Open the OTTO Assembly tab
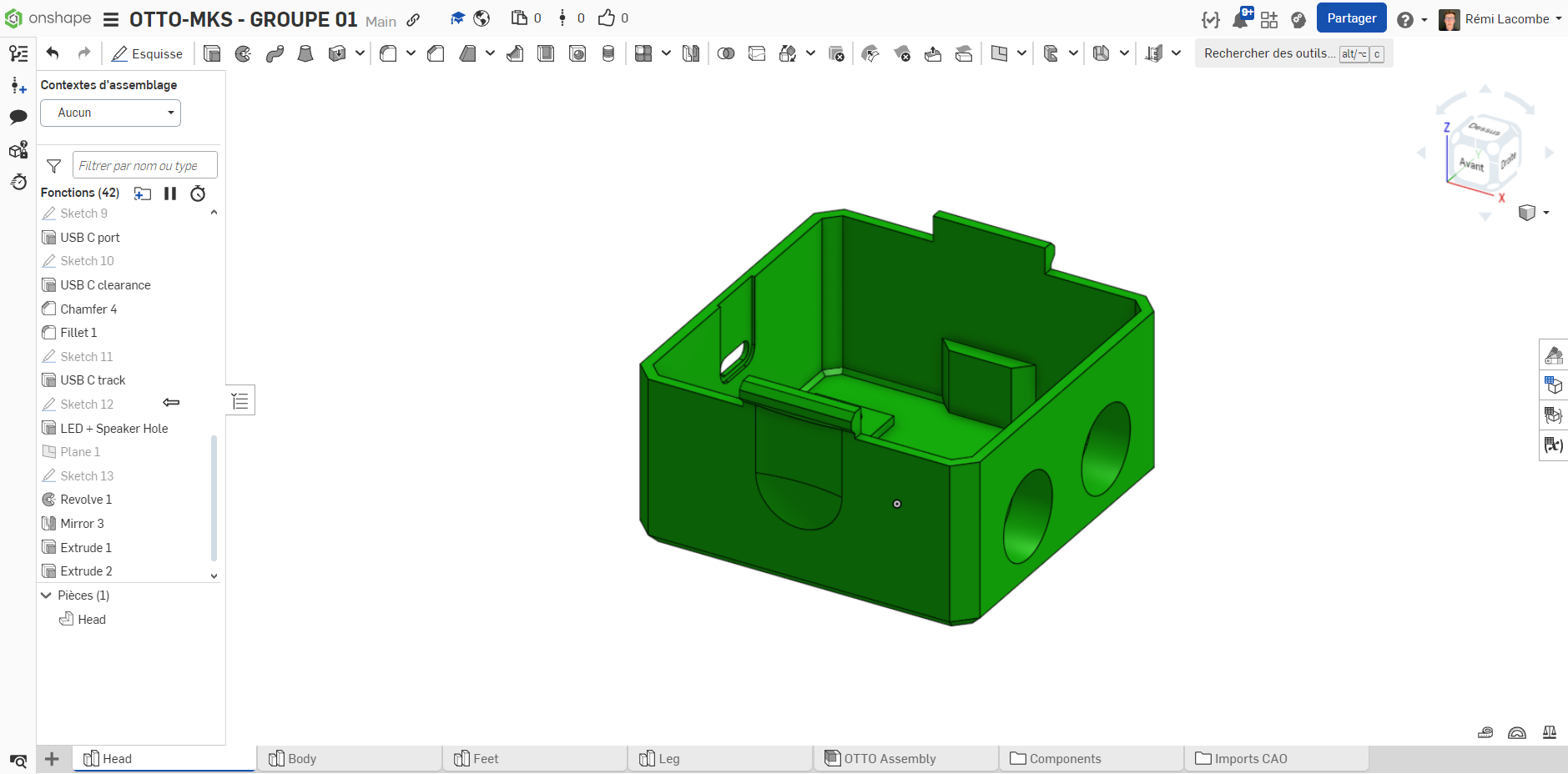 pos(889,759)
